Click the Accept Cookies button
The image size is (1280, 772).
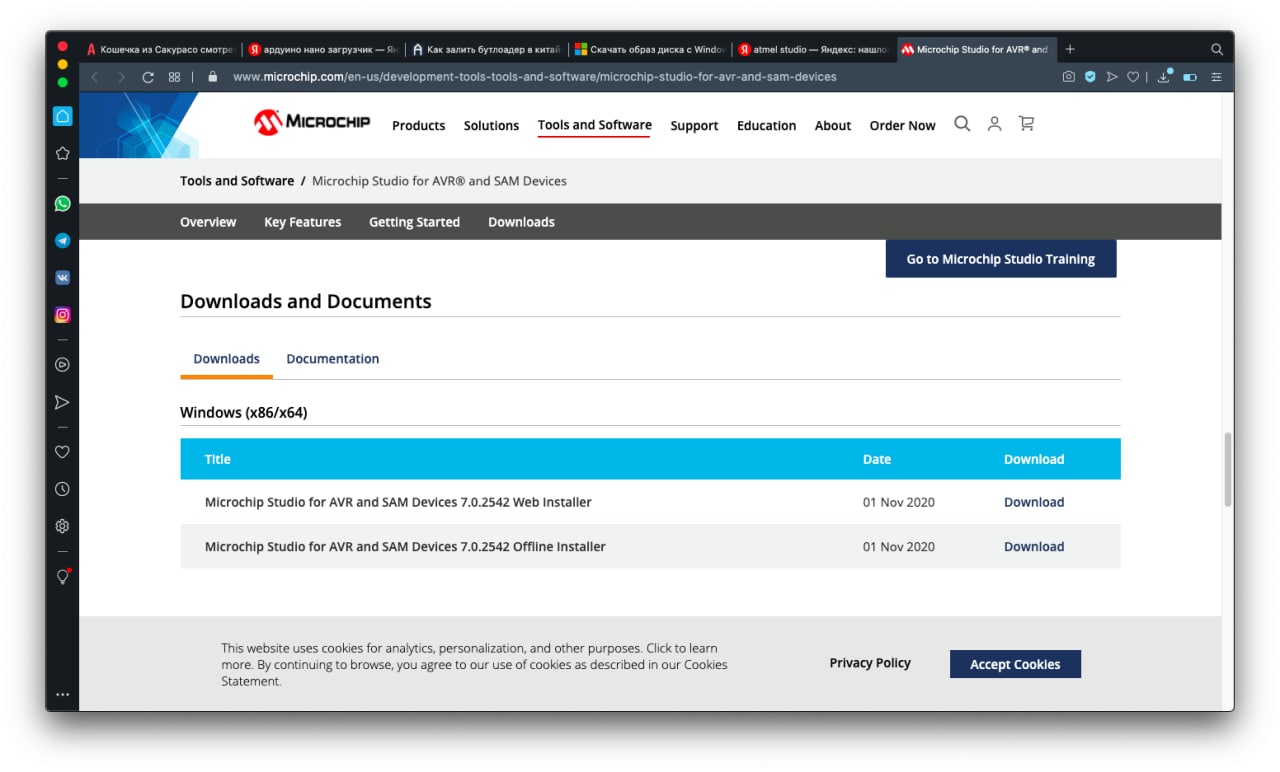(x=1015, y=664)
